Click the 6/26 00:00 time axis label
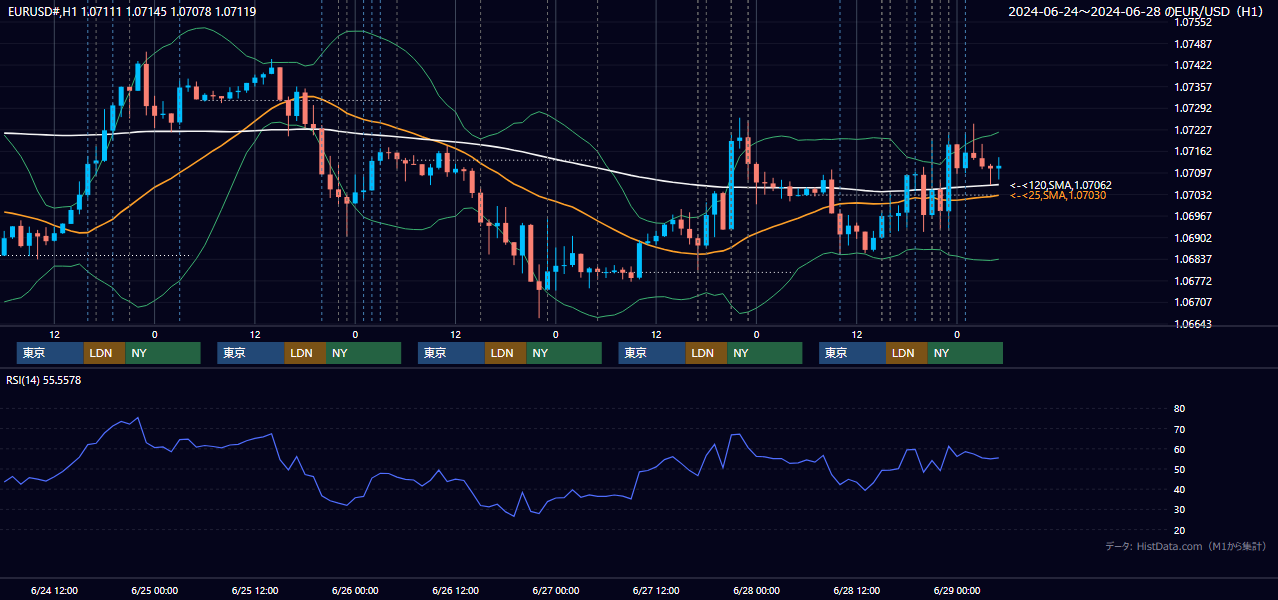The image size is (1278, 600). point(355,590)
